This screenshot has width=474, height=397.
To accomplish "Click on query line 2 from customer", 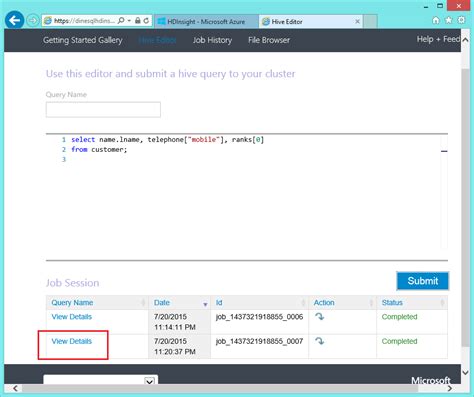I will [x=99, y=150].
